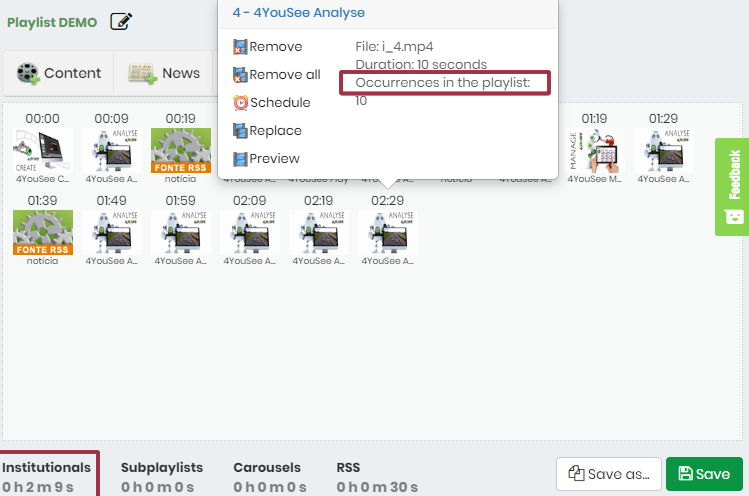Open the News tab

point(163,73)
